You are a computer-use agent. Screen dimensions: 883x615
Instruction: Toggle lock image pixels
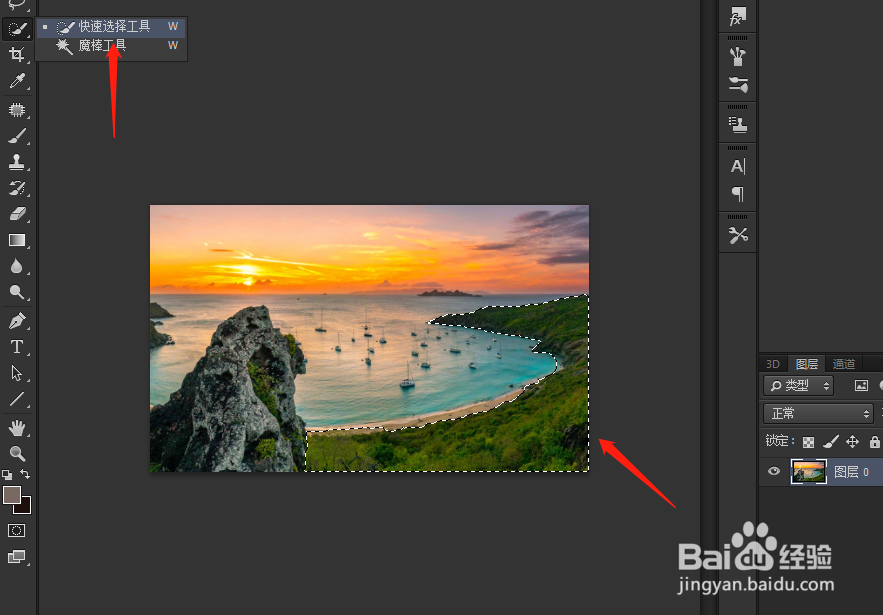(x=830, y=442)
